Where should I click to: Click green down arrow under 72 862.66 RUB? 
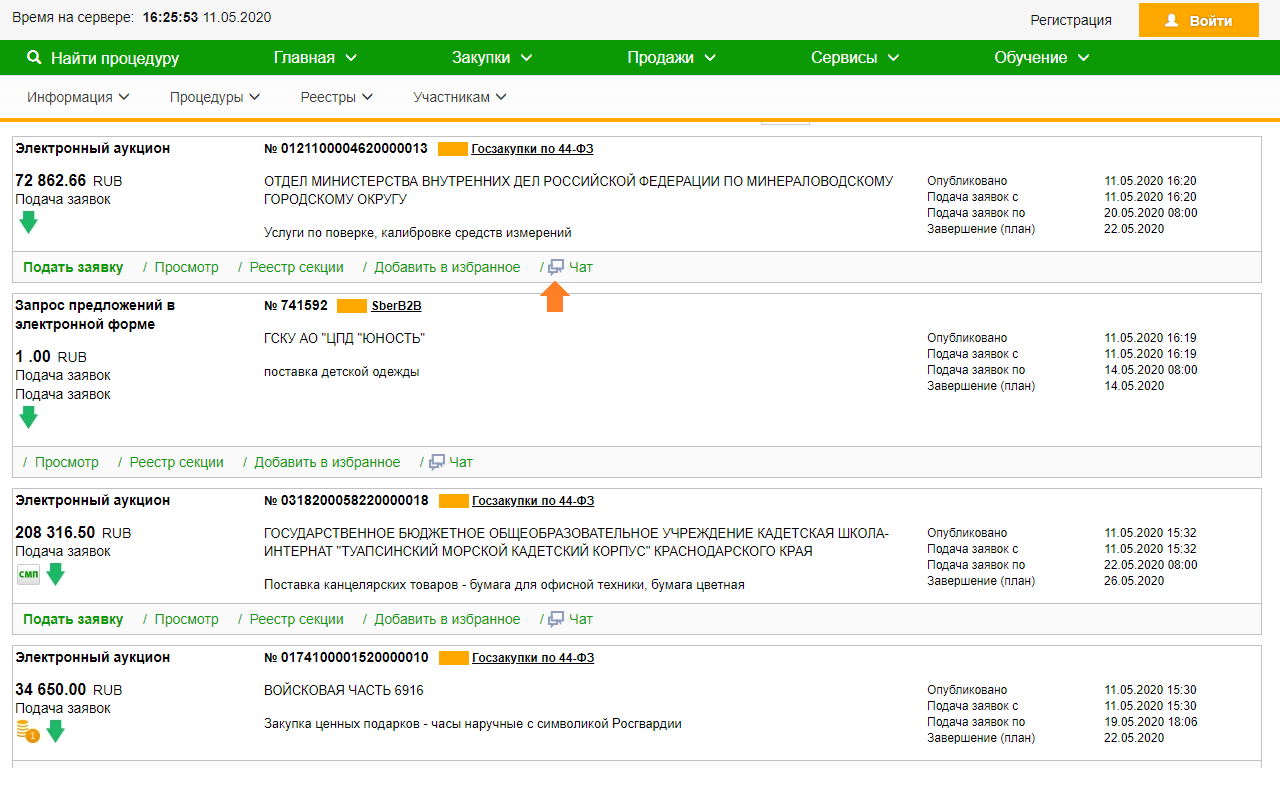28,222
